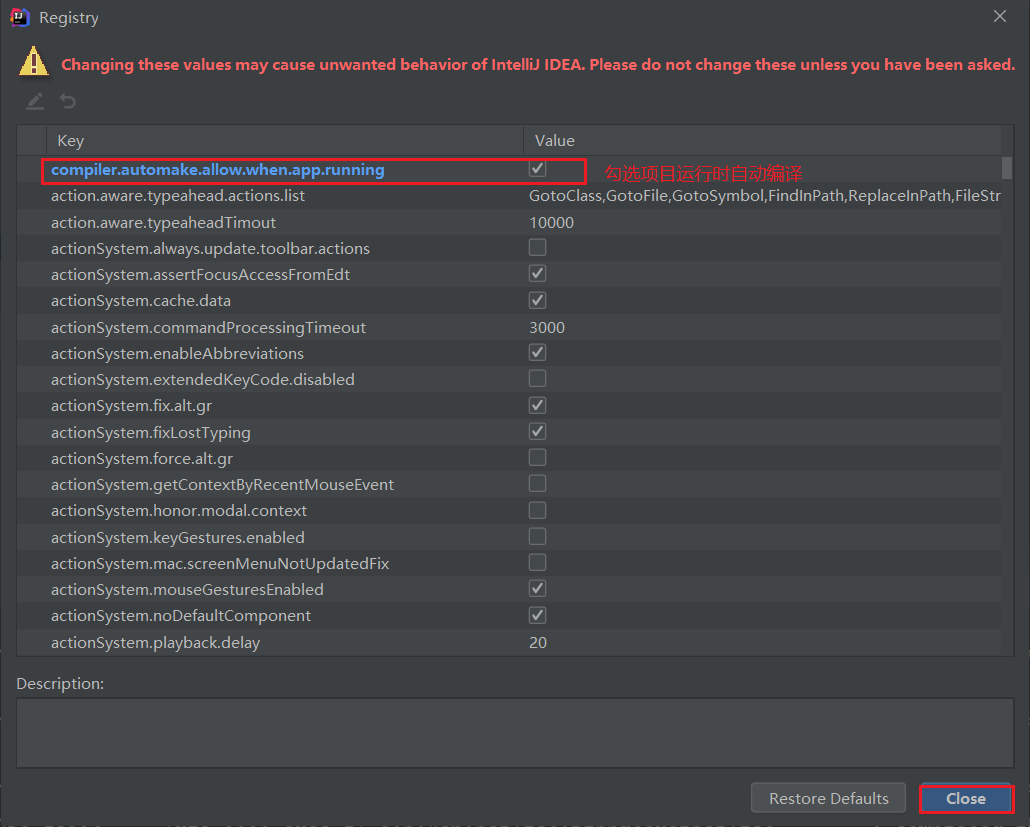The width and height of the screenshot is (1030, 827).
Task: Click the Restore Defaults button
Action: tap(828, 798)
